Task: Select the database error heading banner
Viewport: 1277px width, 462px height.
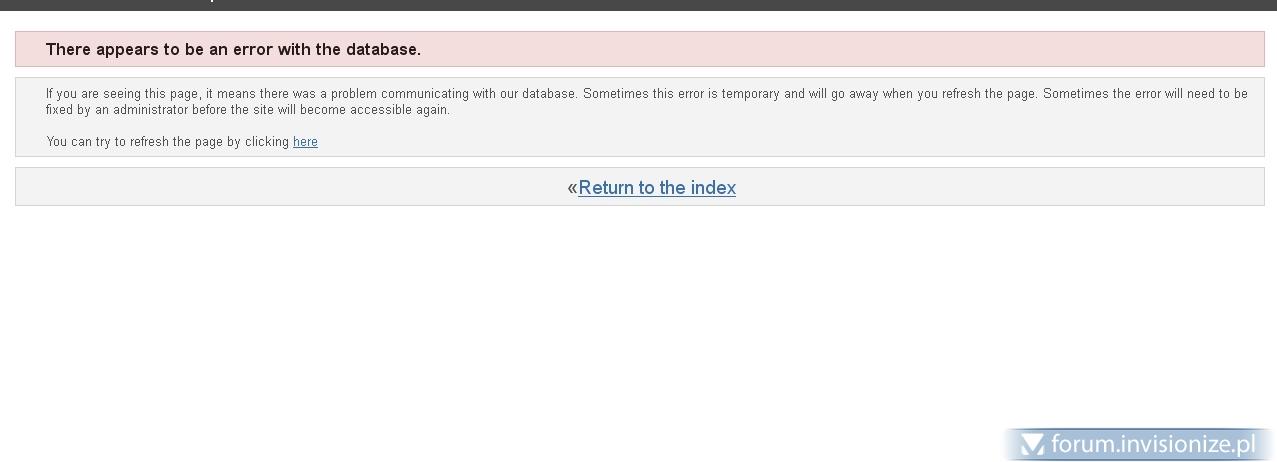Action: tap(640, 49)
